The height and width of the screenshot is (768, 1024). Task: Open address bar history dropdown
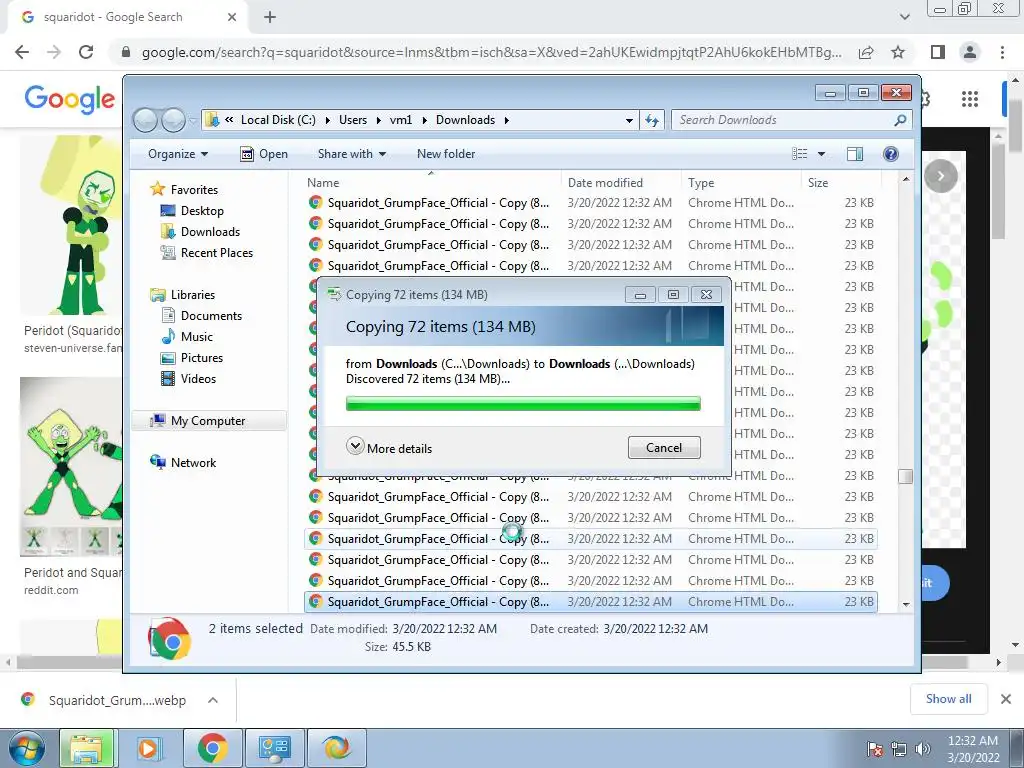(x=629, y=120)
